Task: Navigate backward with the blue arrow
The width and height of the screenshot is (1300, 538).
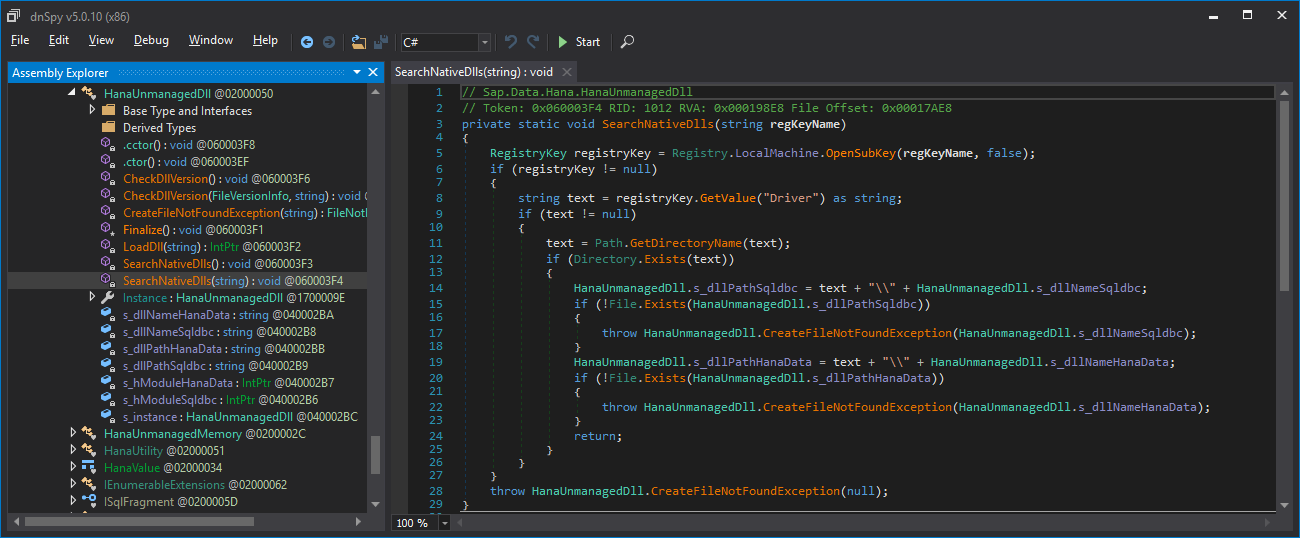Action: click(307, 42)
